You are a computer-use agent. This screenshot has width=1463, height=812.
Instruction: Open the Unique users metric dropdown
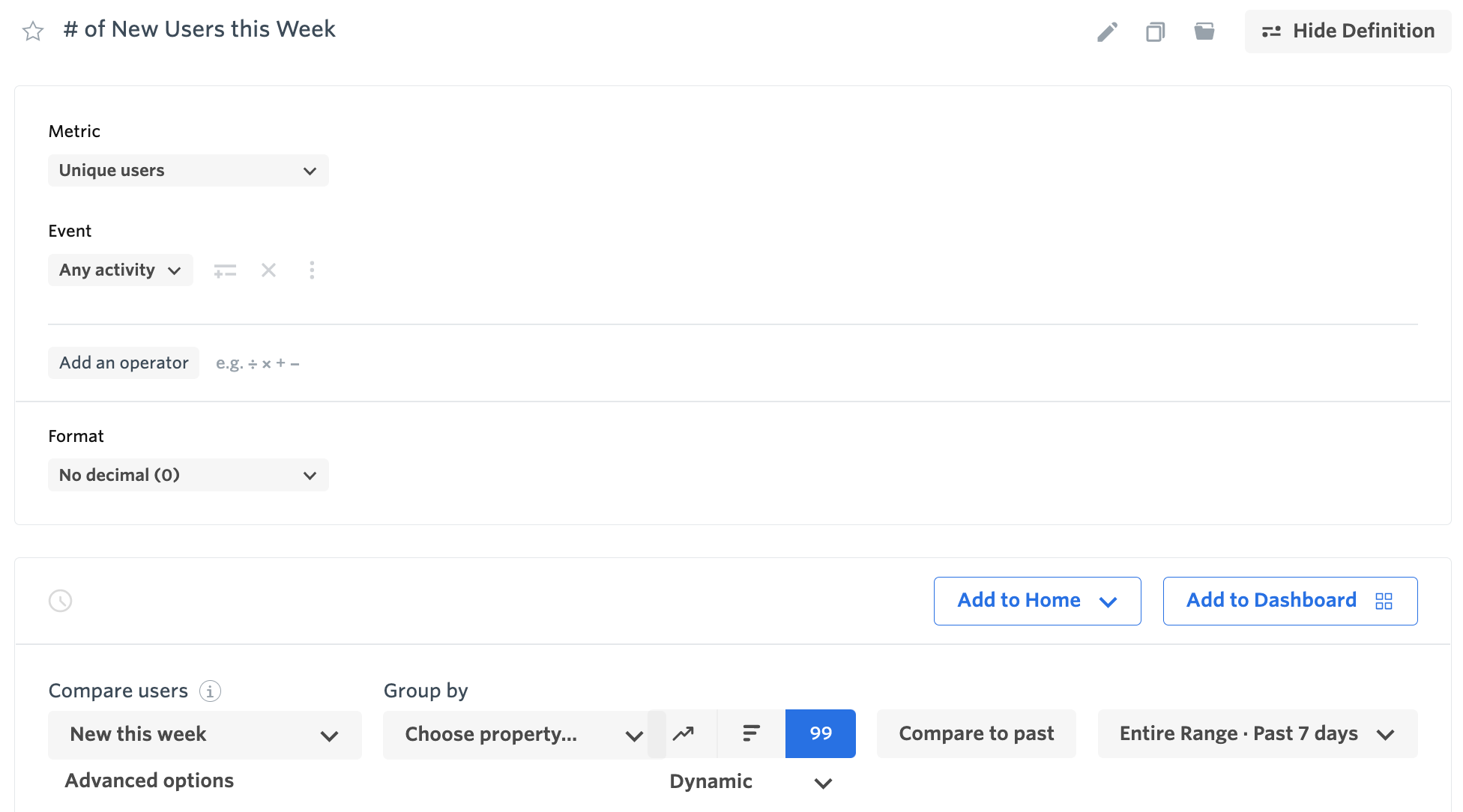click(188, 171)
